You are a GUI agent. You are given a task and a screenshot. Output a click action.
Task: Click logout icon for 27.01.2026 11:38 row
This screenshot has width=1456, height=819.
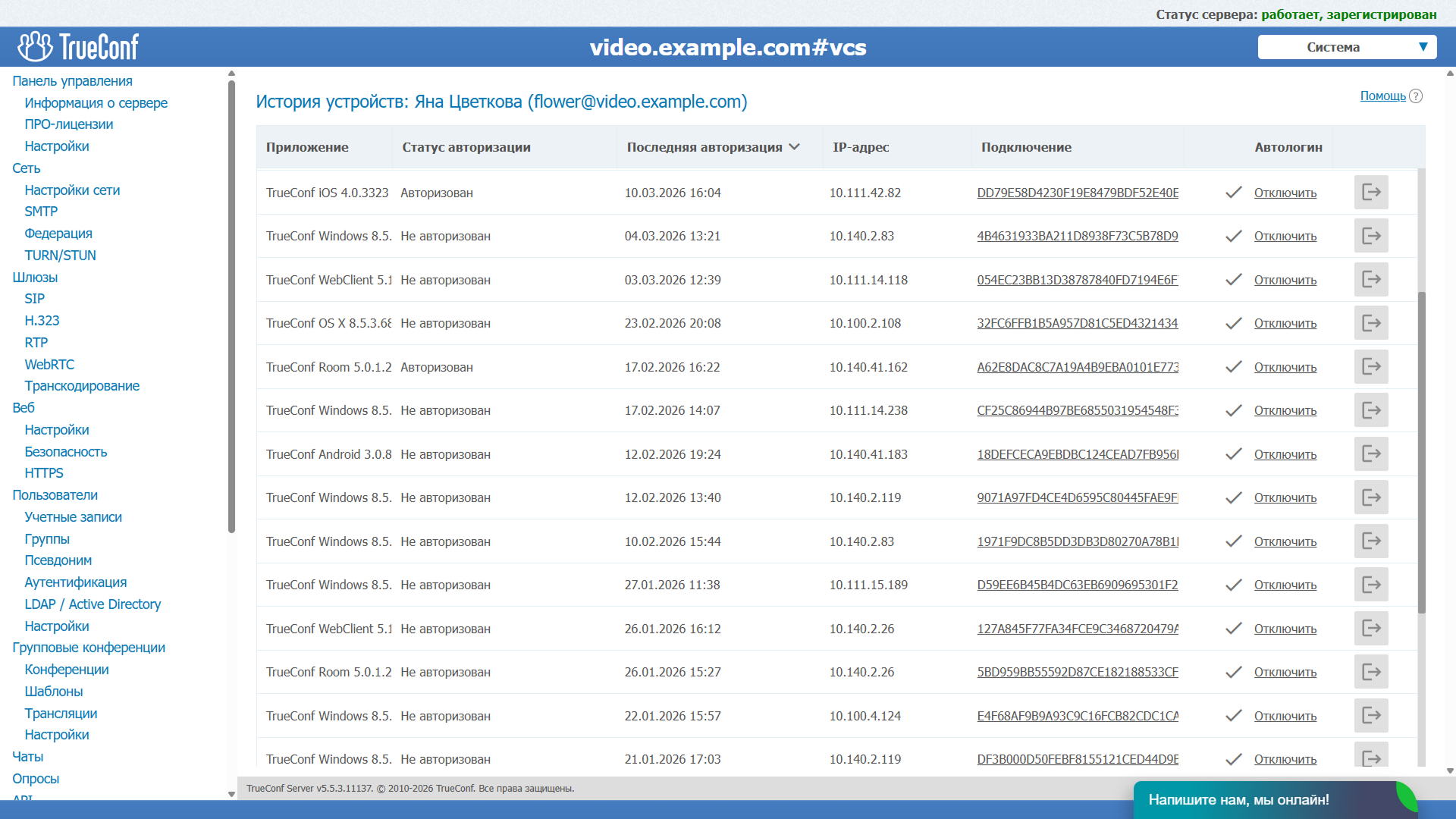point(1371,585)
